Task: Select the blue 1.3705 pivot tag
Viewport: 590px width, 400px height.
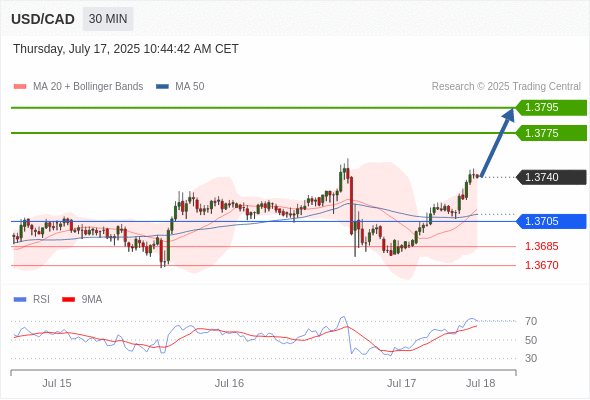Action: [551, 221]
